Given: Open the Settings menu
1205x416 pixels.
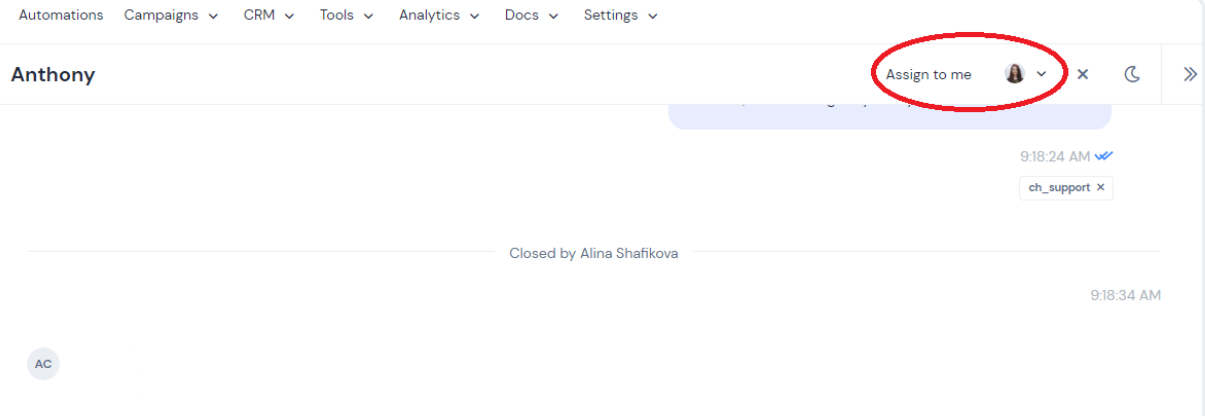Looking at the screenshot, I should 621,16.
